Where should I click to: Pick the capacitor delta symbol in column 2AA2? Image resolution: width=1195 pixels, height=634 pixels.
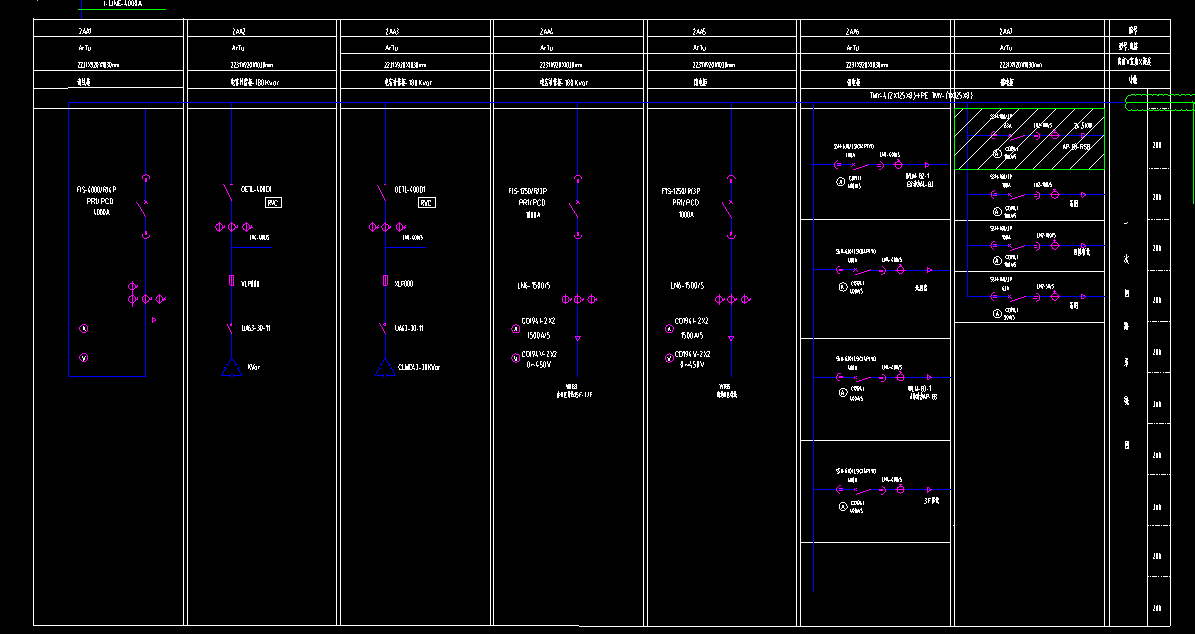232,368
